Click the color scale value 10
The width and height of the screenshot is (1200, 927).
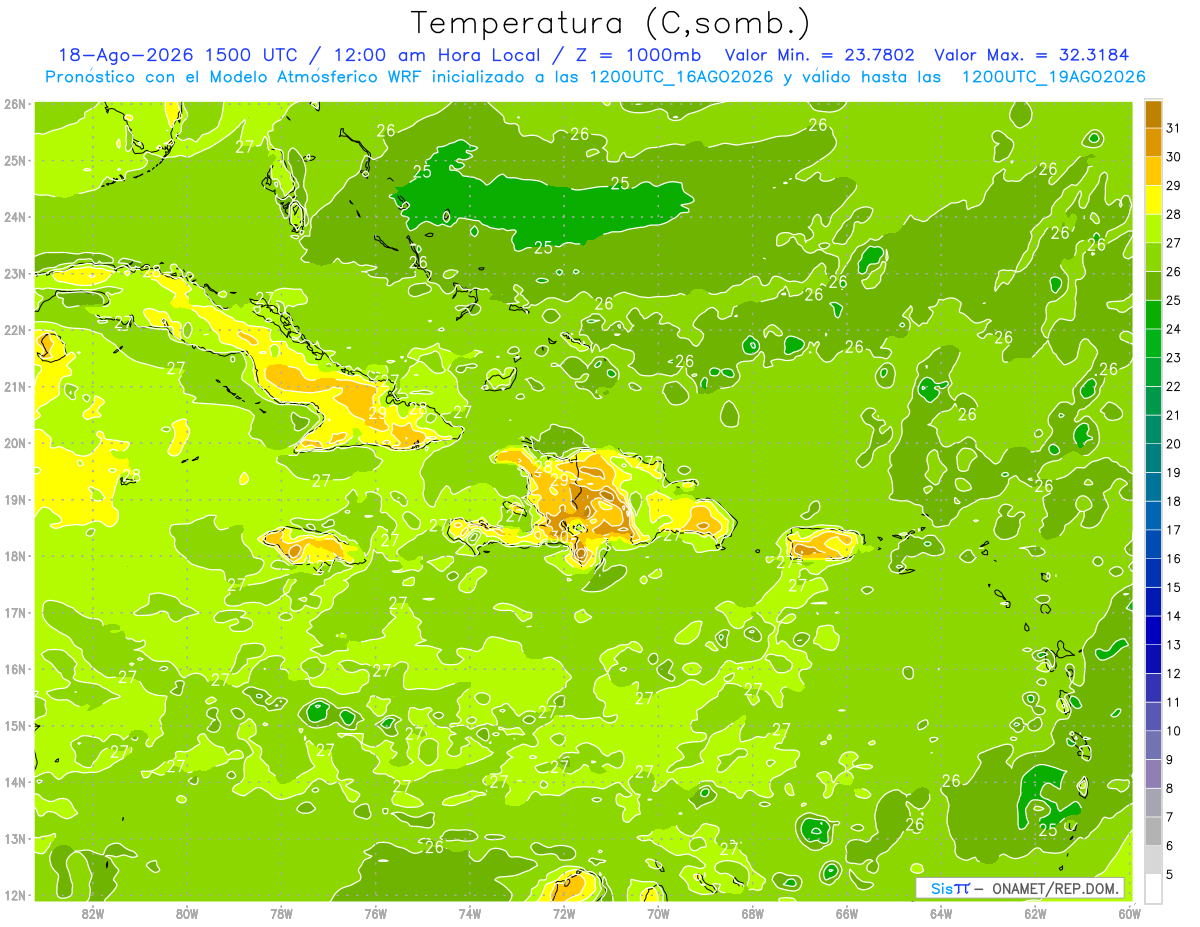(1174, 731)
